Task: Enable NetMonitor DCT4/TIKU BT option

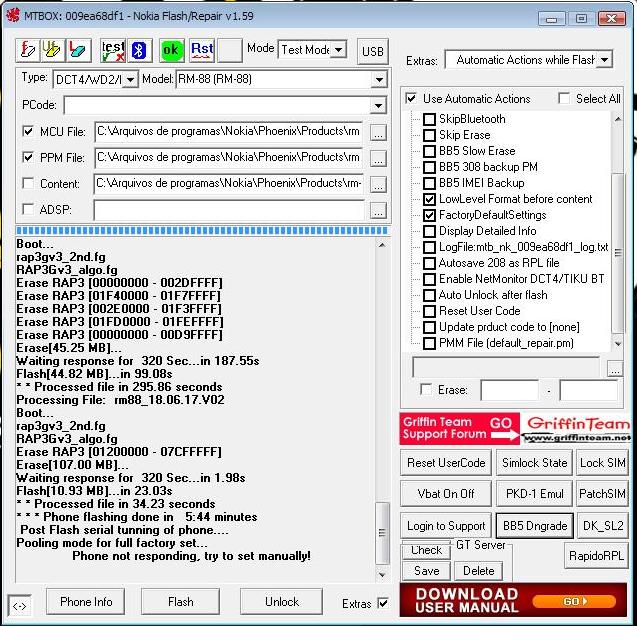Action: tap(429, 279)
